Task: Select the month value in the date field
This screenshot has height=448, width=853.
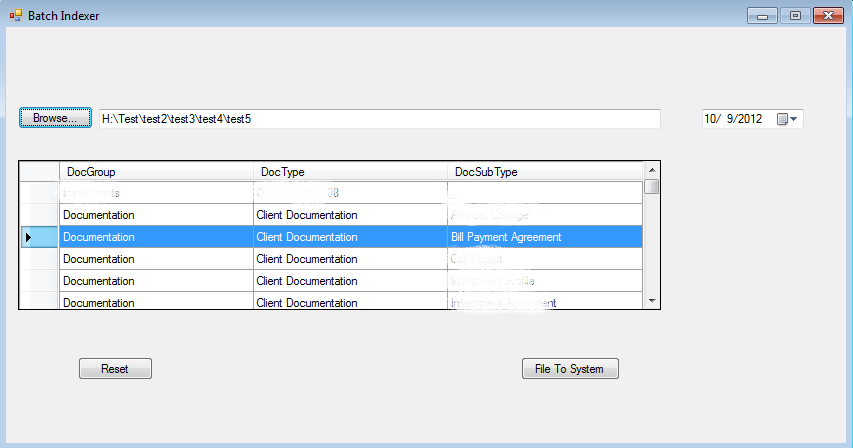Action: click(x=712, y=119)
